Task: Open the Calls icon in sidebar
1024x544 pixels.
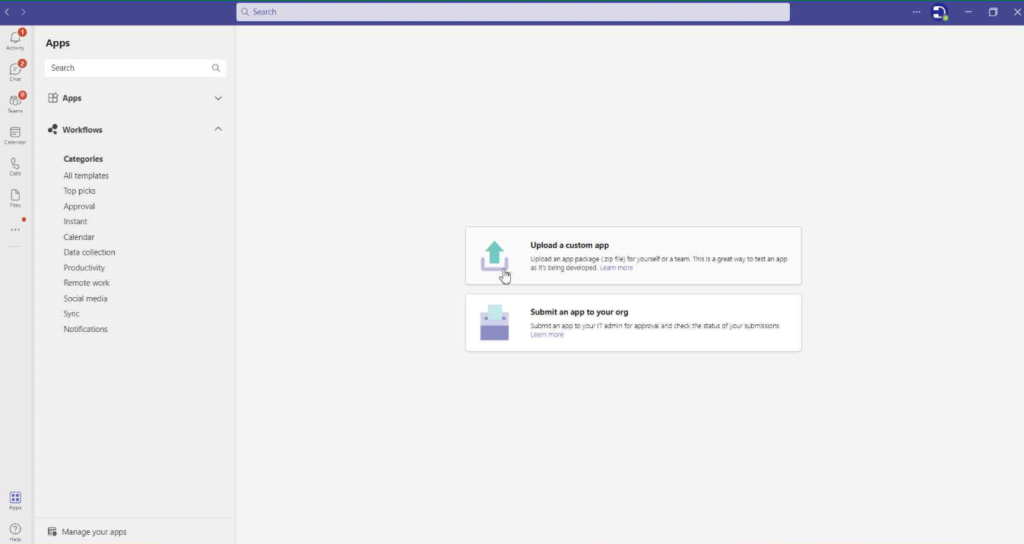Action: [x=15, y=167]
